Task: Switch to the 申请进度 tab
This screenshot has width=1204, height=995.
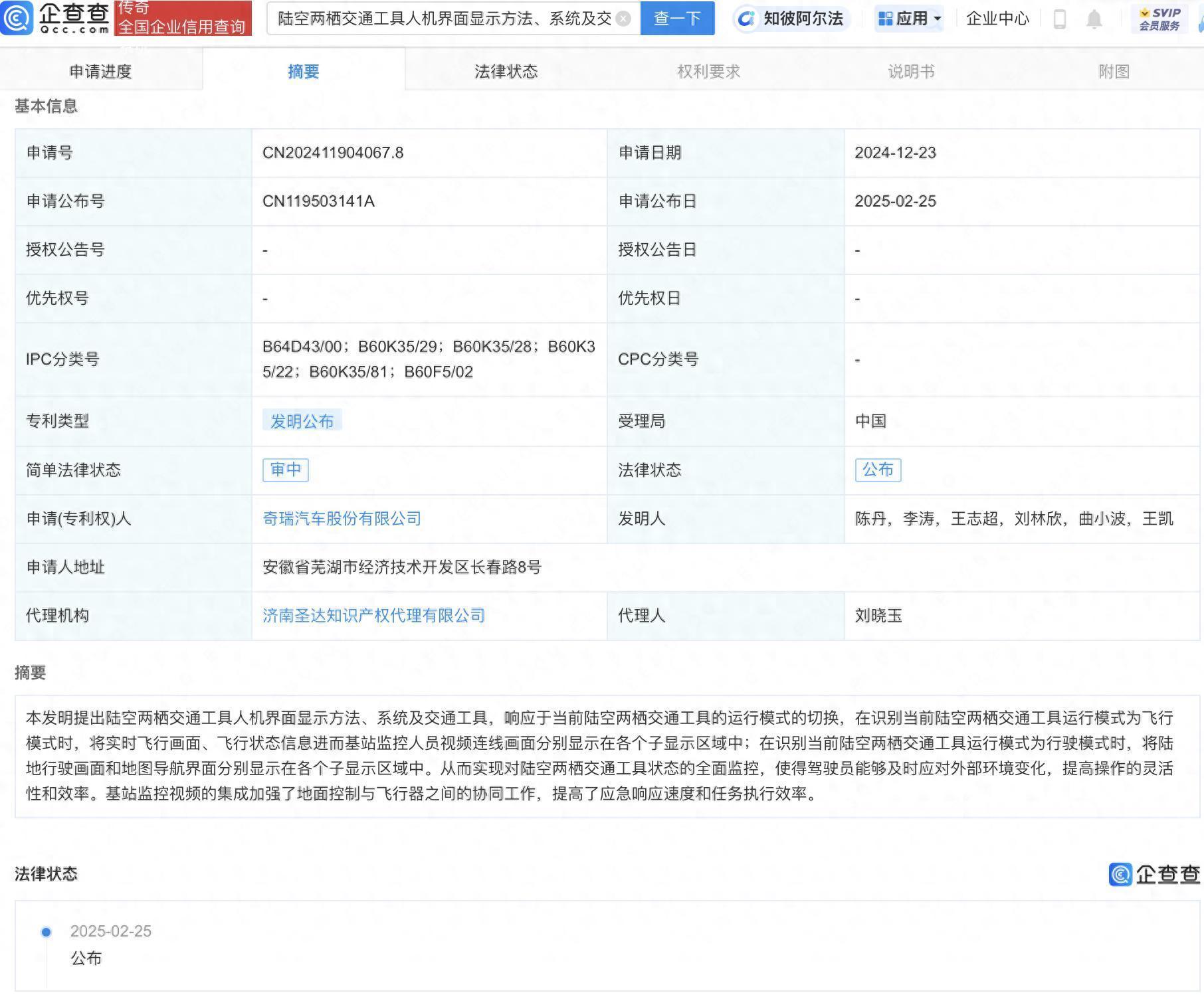Action: pos(101,71)
